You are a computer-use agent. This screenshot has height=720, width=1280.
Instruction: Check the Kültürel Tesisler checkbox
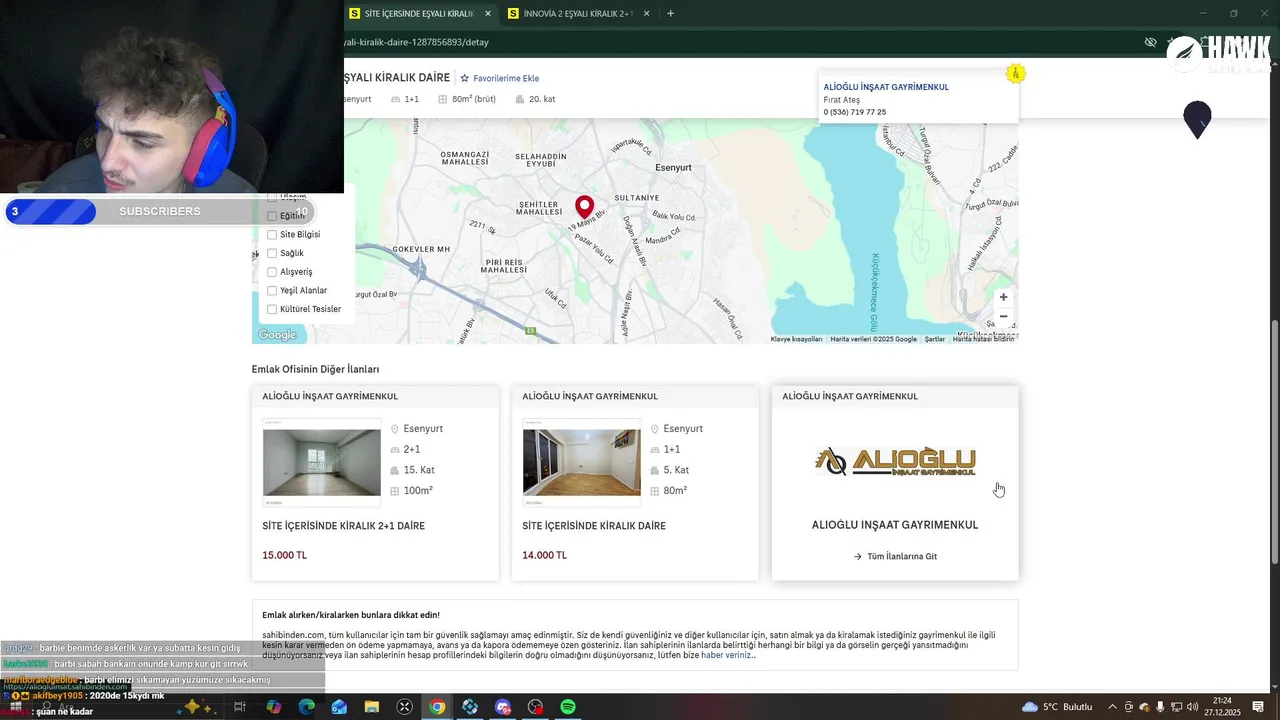pos(271,309)
